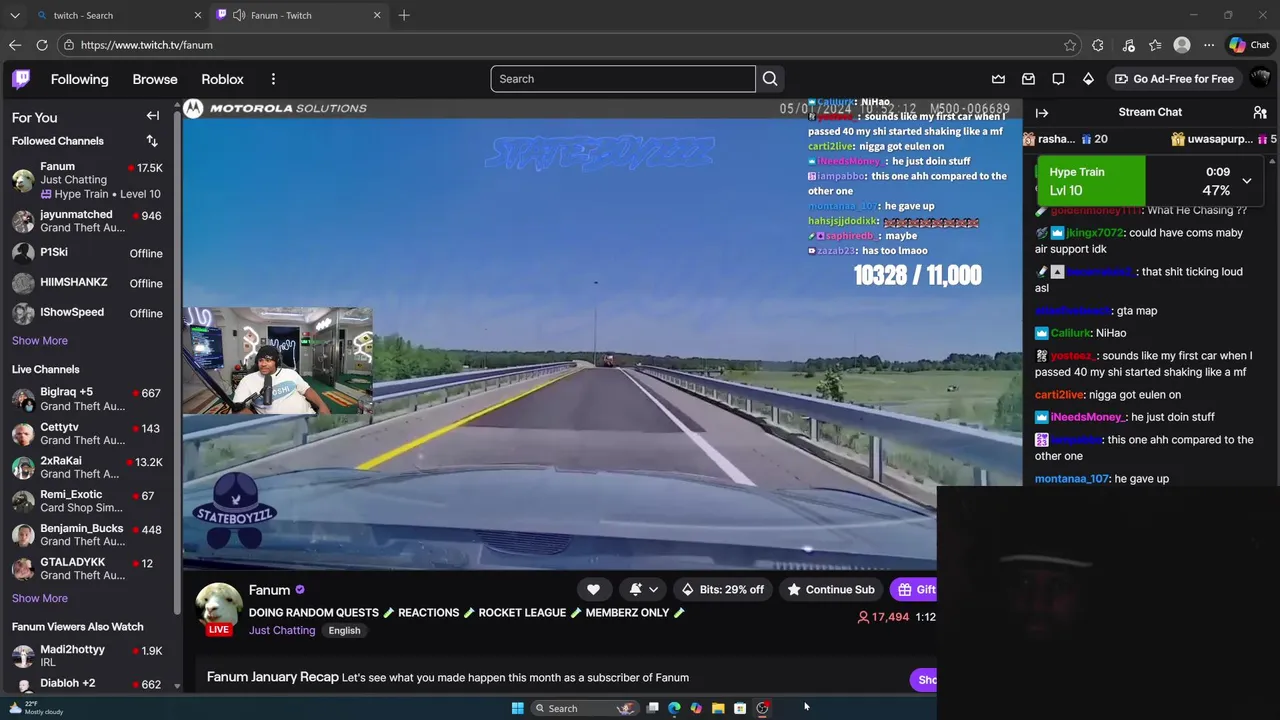The width and height of the screenshot is (1280, 720).
Task: Select the Fanum - Twitch tab
Action: point(299,15)
